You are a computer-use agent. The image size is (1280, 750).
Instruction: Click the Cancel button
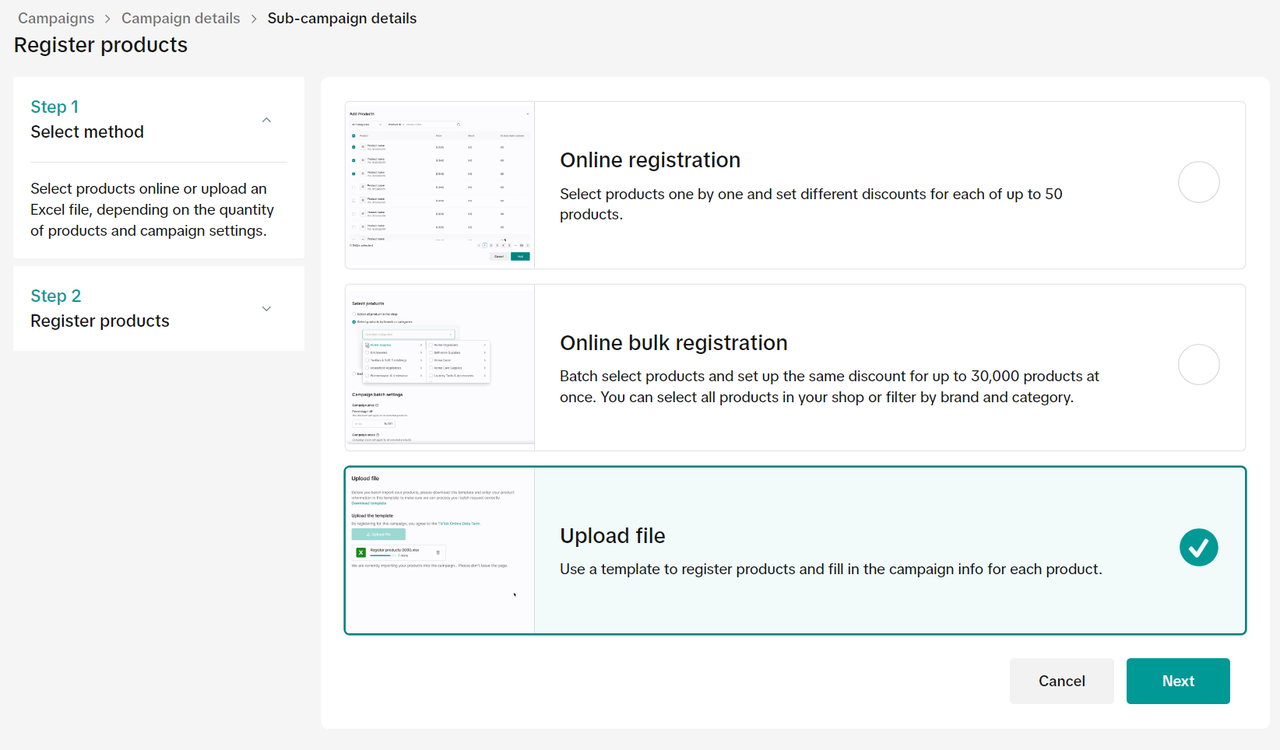(1061, 681)
